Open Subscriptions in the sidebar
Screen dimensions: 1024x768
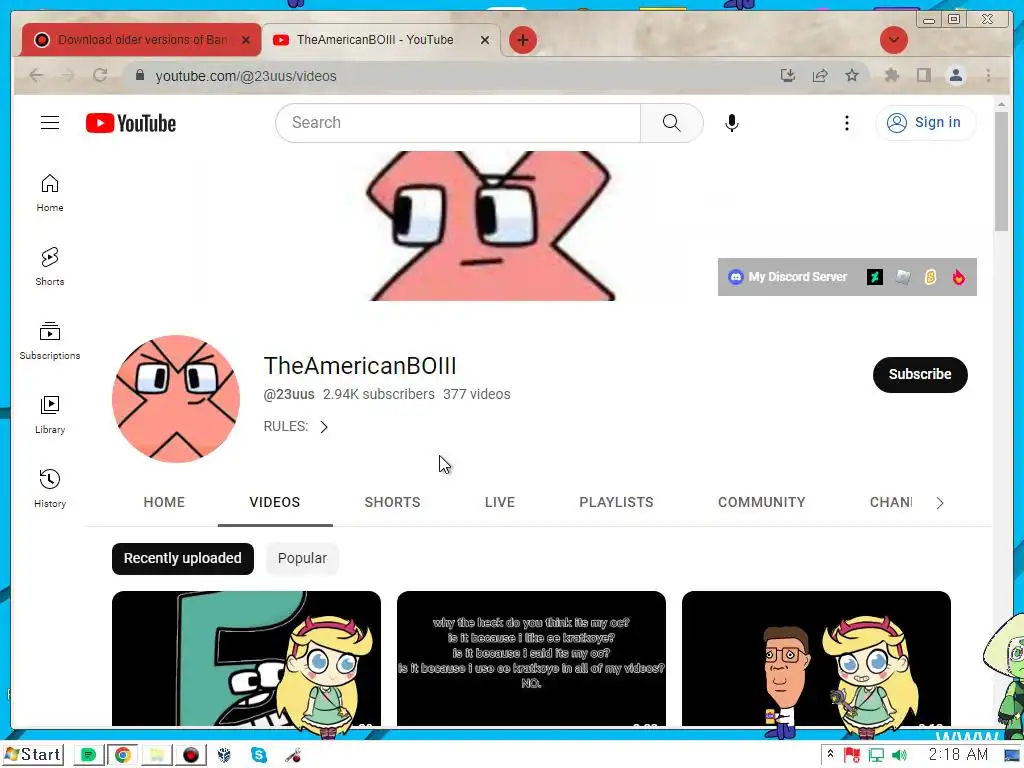pos(50,341)
